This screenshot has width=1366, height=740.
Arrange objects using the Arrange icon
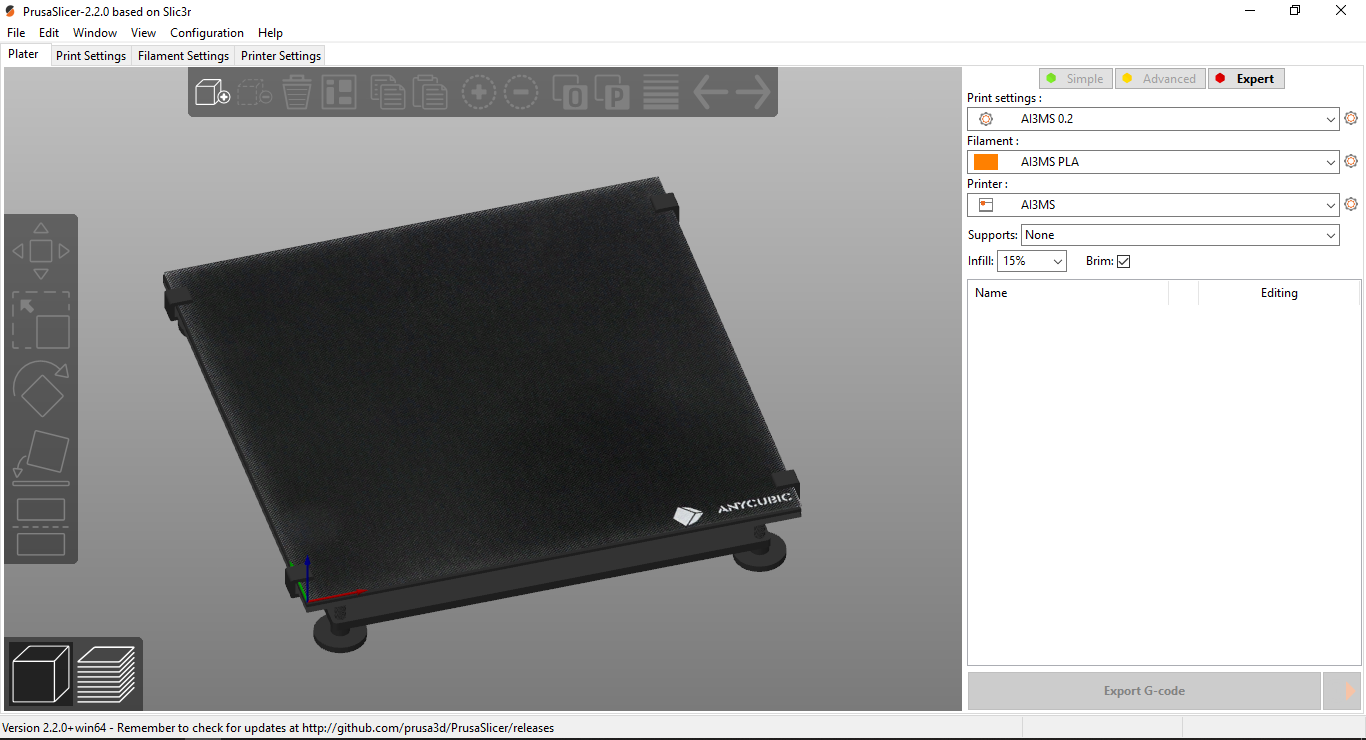coord(339,93)
